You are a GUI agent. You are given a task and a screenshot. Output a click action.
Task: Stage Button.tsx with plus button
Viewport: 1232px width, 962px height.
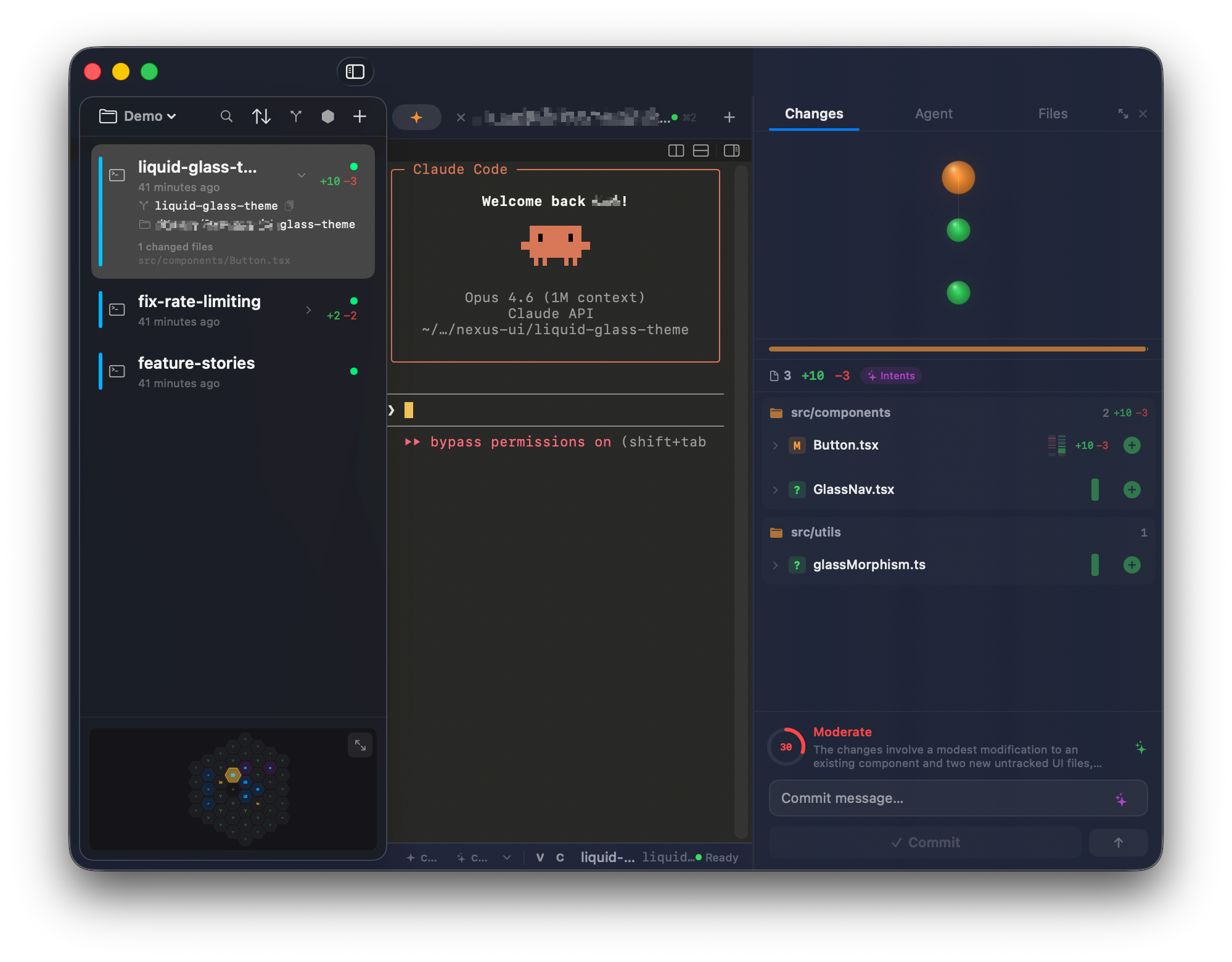pyautogui.click(x=1132, y=445)
